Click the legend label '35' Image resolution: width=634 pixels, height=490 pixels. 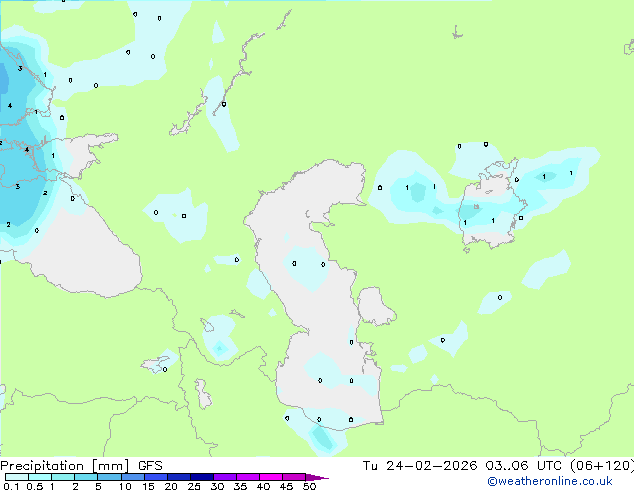point(240,486)
